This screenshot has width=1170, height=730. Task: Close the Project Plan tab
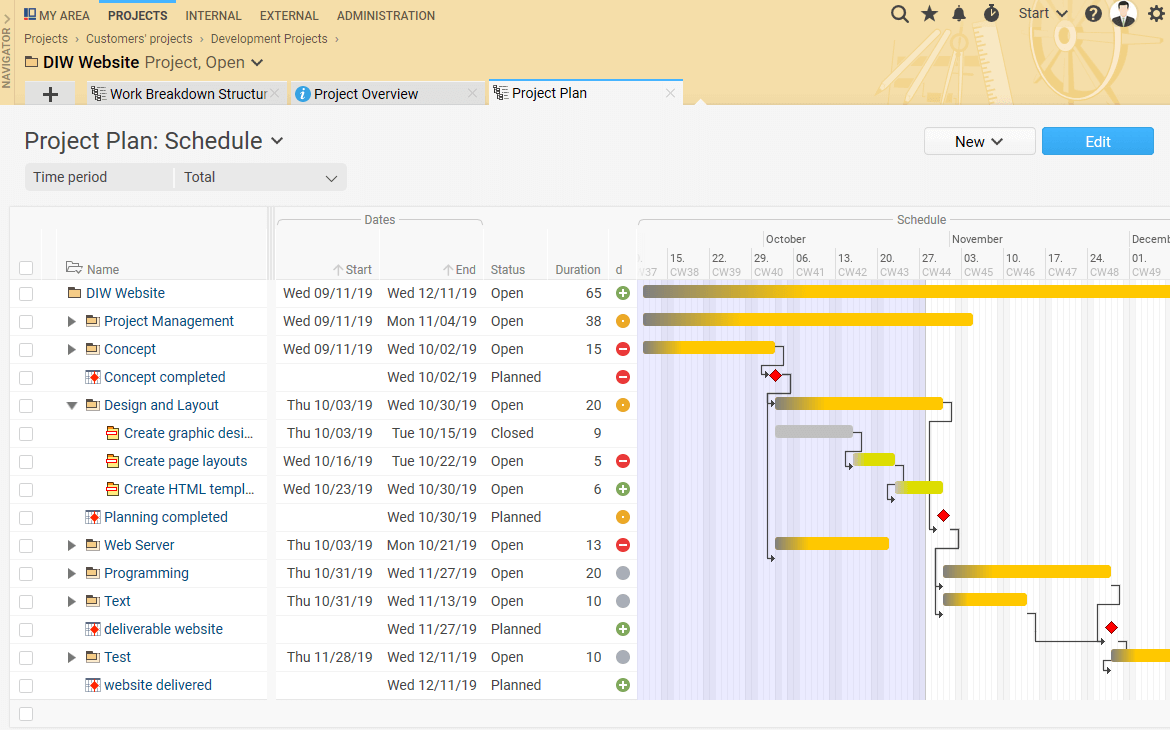670,93
